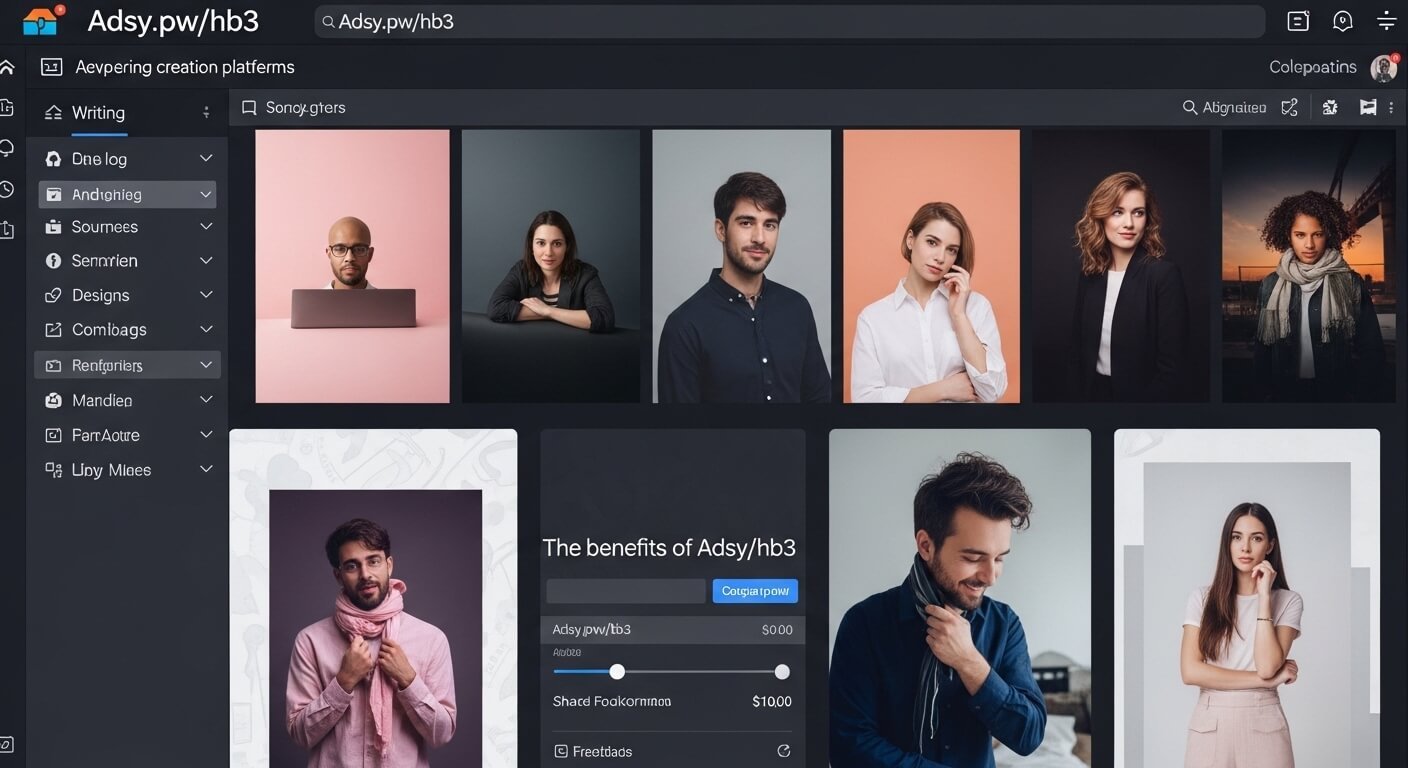Open the bald man with laptop thumbnail

tap(352, 266)
